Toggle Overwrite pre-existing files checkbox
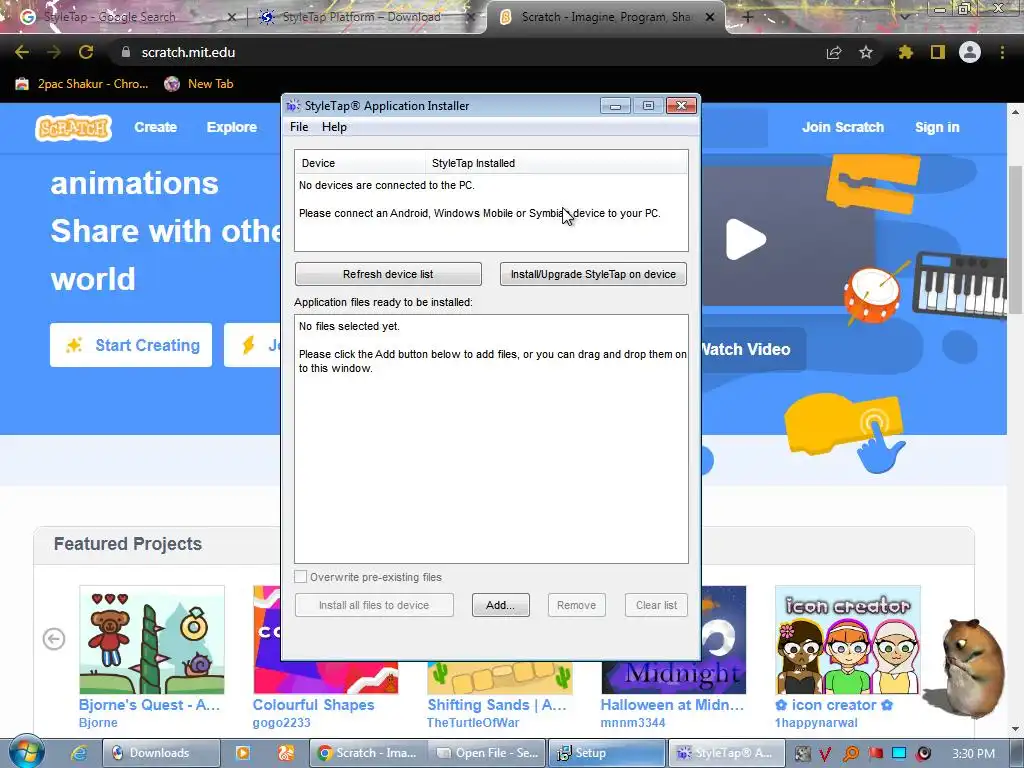The image size is (1024, 768). tap(300, 577)
